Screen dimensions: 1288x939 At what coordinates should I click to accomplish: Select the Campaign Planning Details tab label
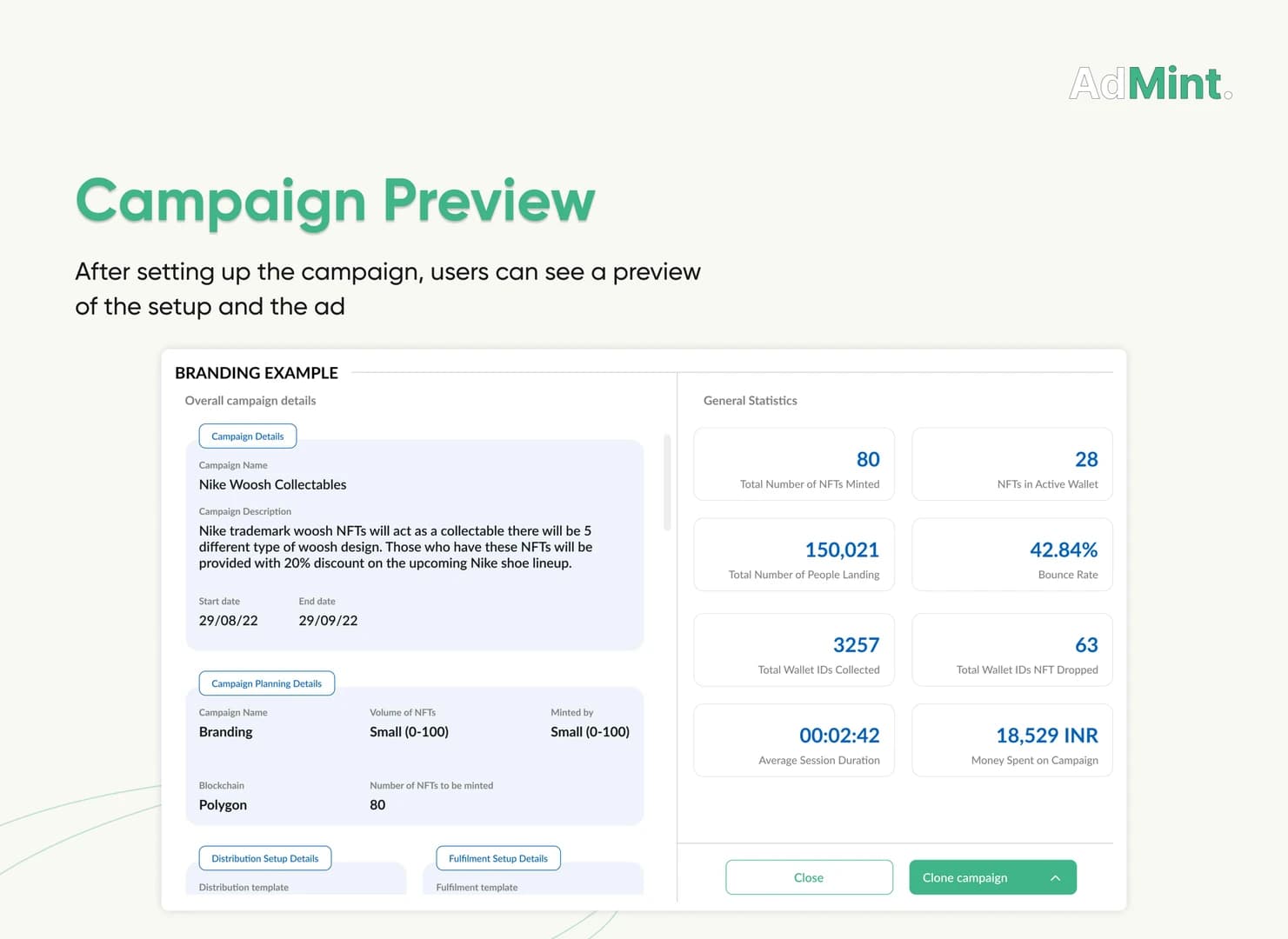point(267,683)
